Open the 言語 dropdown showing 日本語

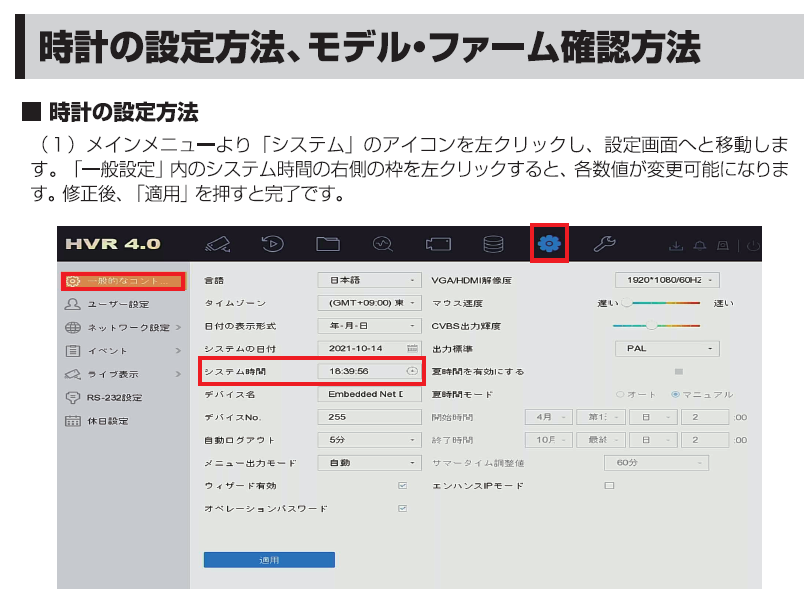(369, 280)
